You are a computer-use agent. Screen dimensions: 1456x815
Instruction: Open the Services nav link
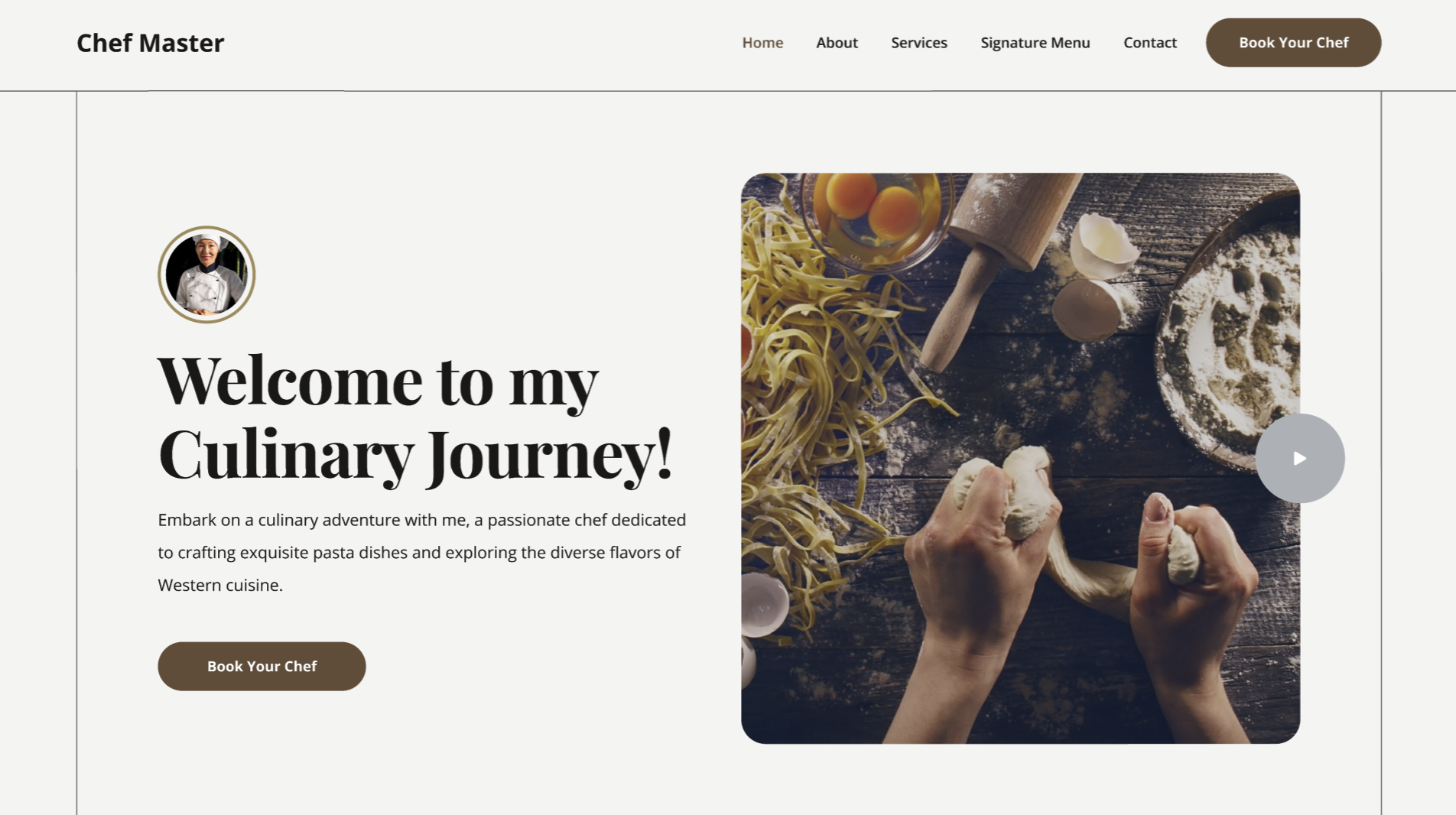pyautogui.click(x=919, y=43)
